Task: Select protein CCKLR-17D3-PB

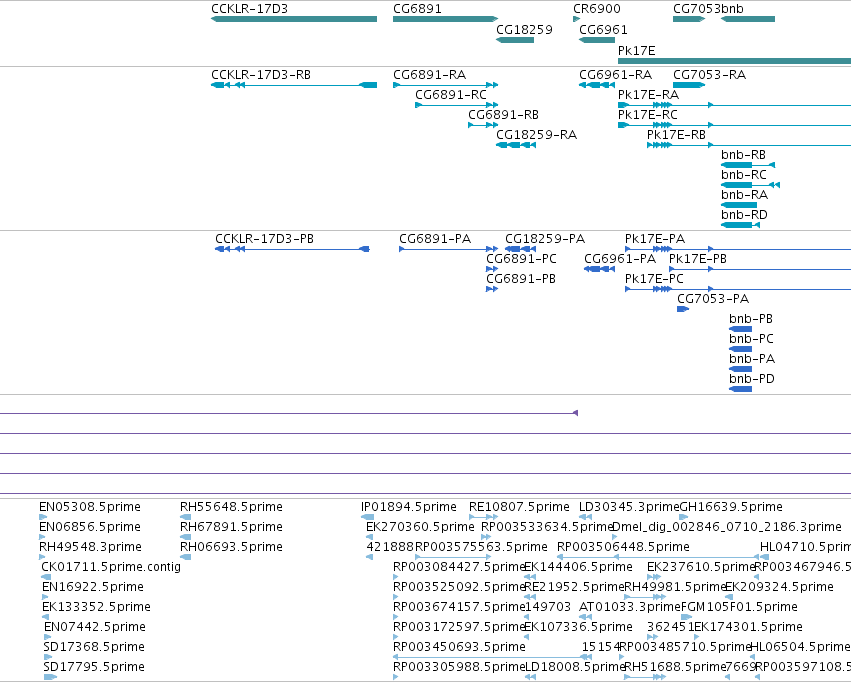Action: click(x=292, y=249)
